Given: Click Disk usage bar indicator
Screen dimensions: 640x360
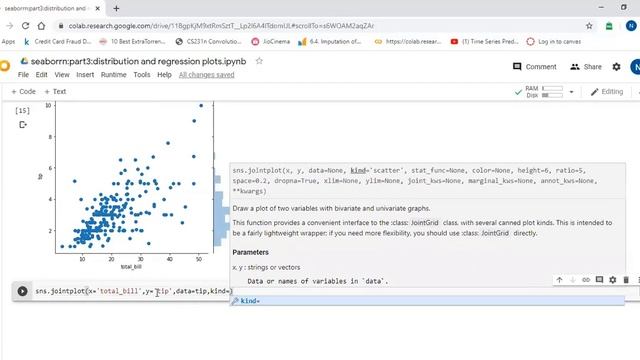Looking at the screenshot, I should coord(552,95).
